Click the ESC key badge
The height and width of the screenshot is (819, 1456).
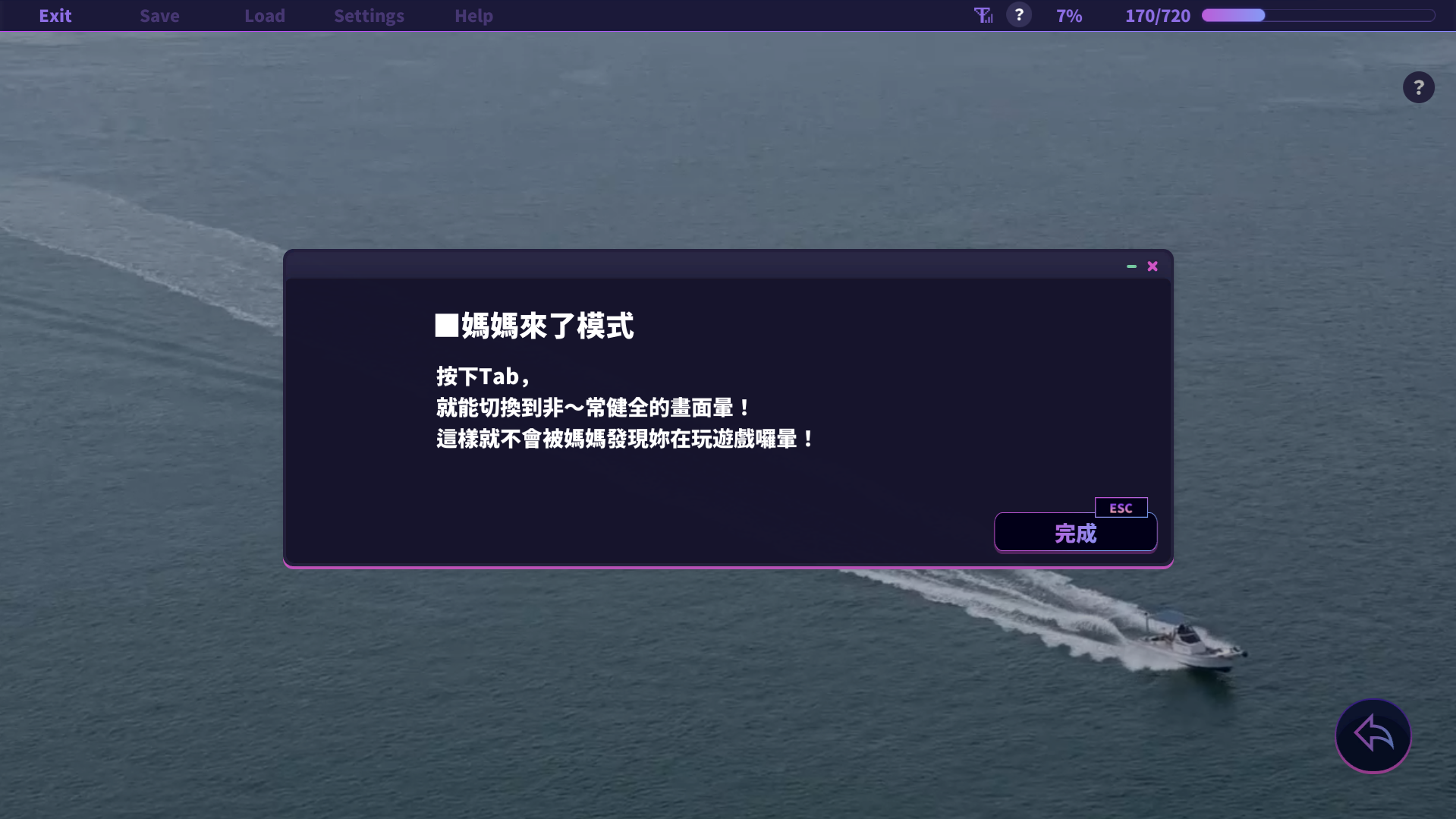(1121, 508)
